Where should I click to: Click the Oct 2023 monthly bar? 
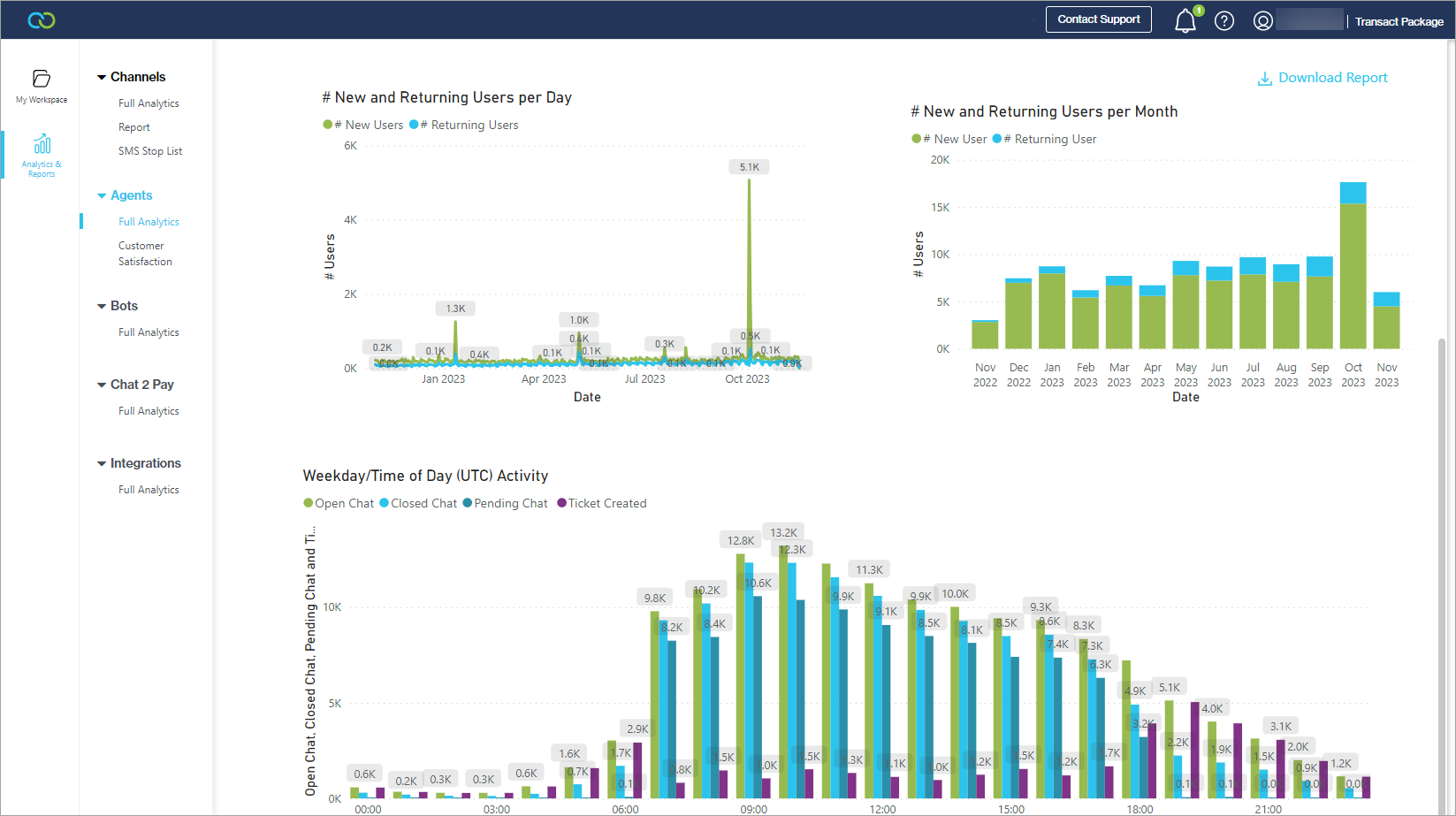pyautogui.click(x=1353, y=265)
